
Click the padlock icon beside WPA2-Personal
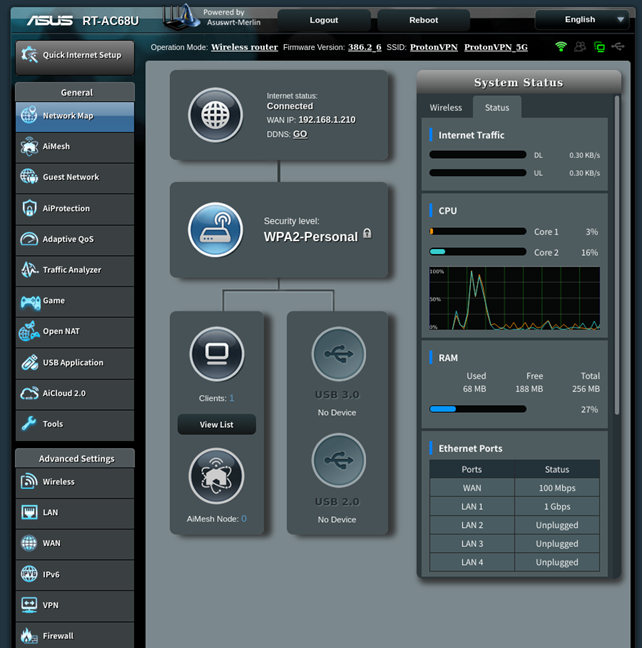point(367,233)
